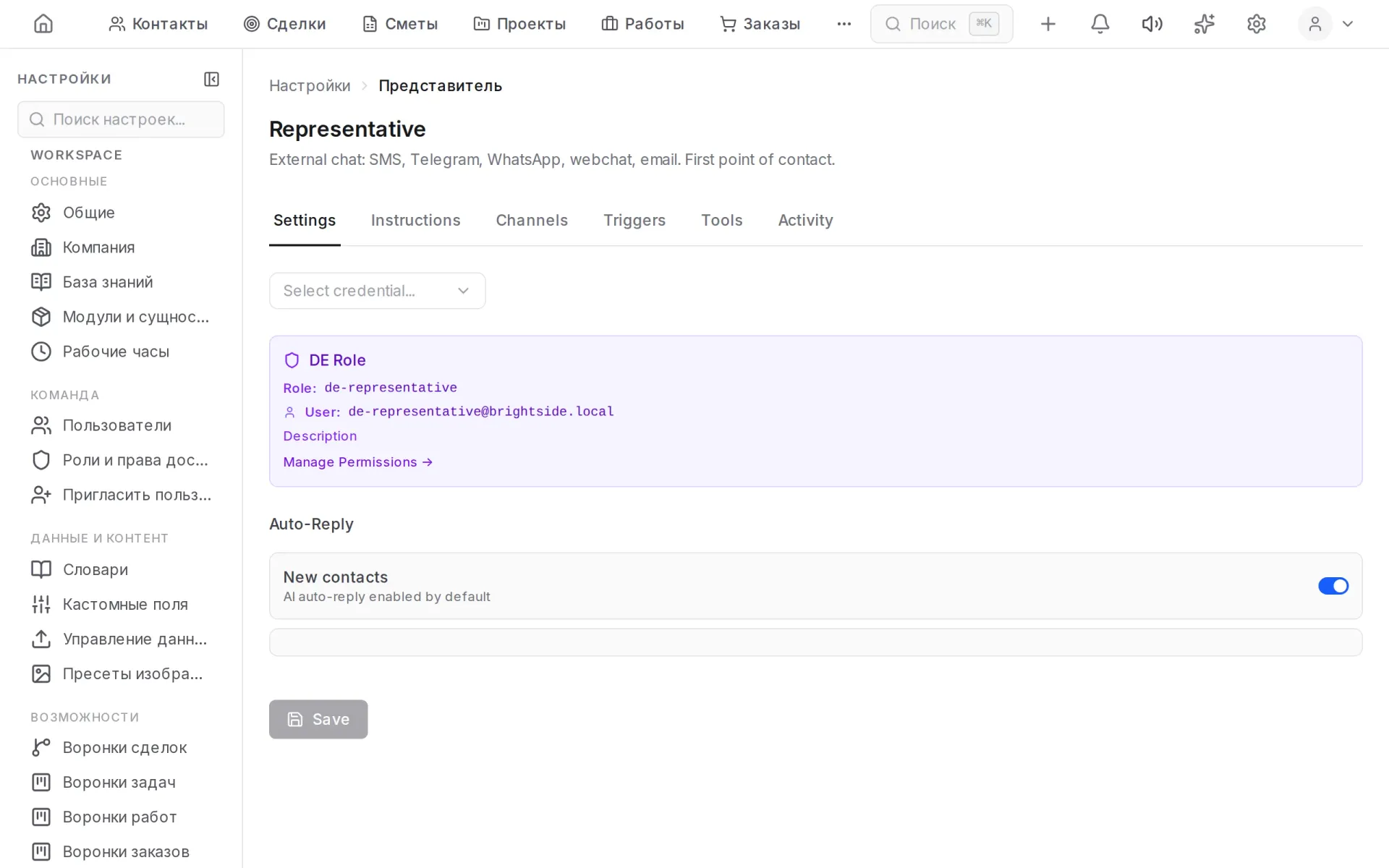Image resolution: width=1389 pixels, height=868 pixels.
Task: Collapse the settings sidebar panel icon
Action: 211,79
